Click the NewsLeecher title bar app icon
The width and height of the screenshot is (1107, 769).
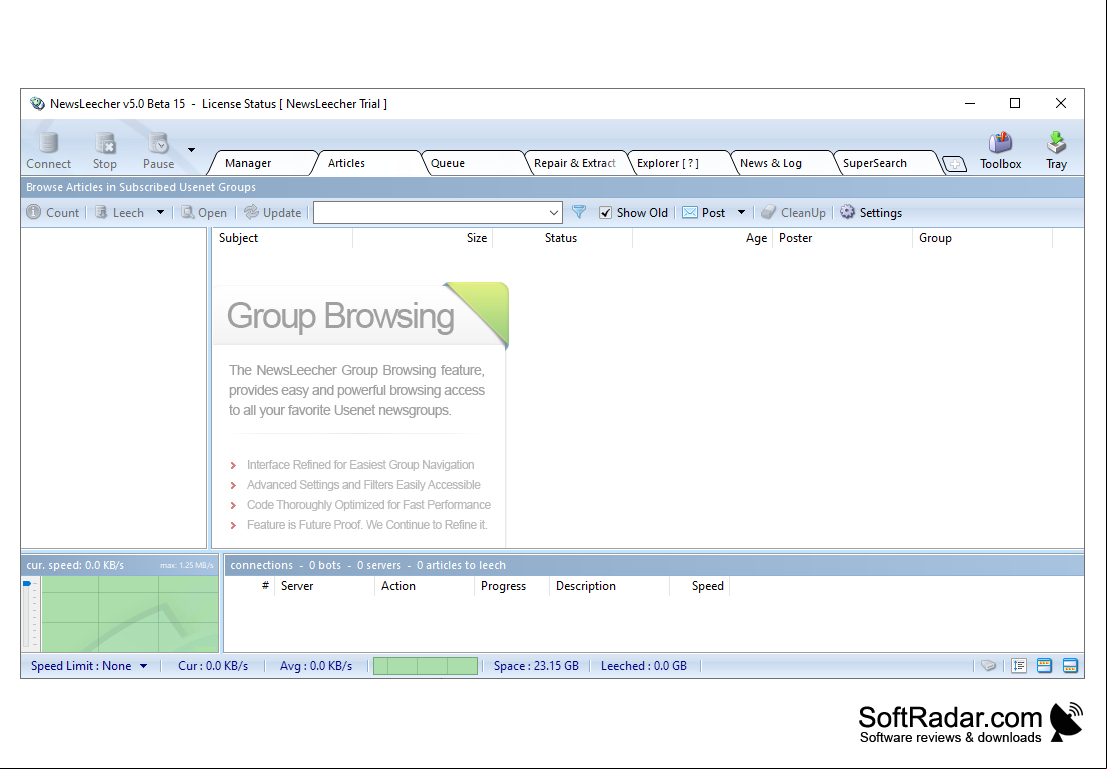(37, 104)
